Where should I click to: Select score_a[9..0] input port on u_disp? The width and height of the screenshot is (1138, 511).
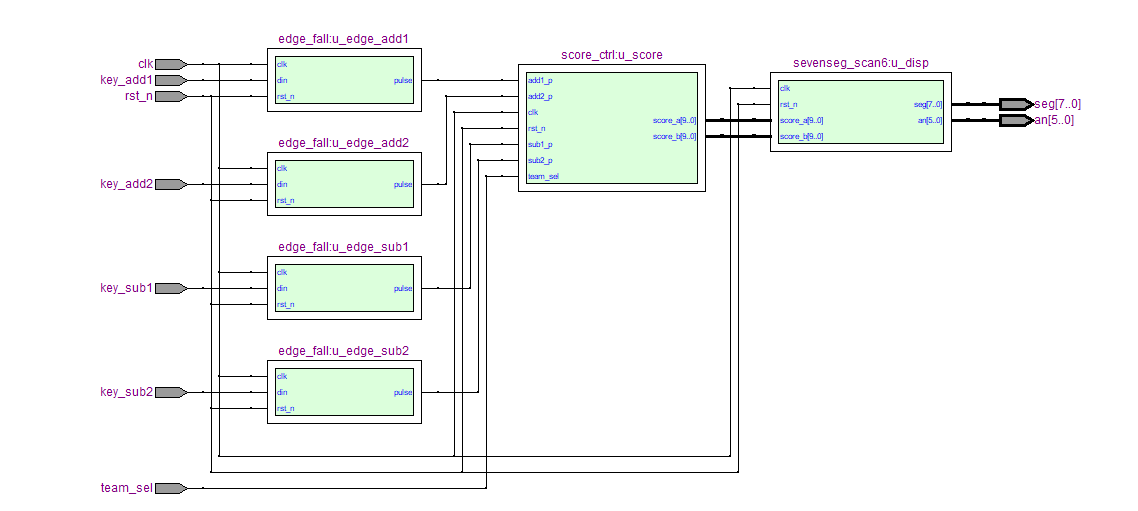[x=801, y=120]
